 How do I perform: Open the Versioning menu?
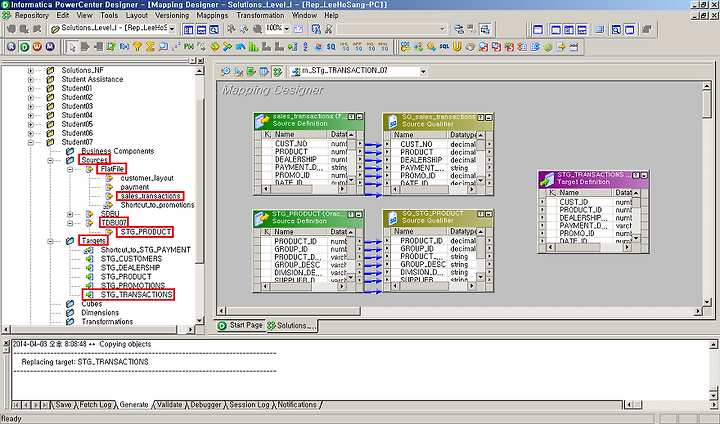click(x=172, y=15)
